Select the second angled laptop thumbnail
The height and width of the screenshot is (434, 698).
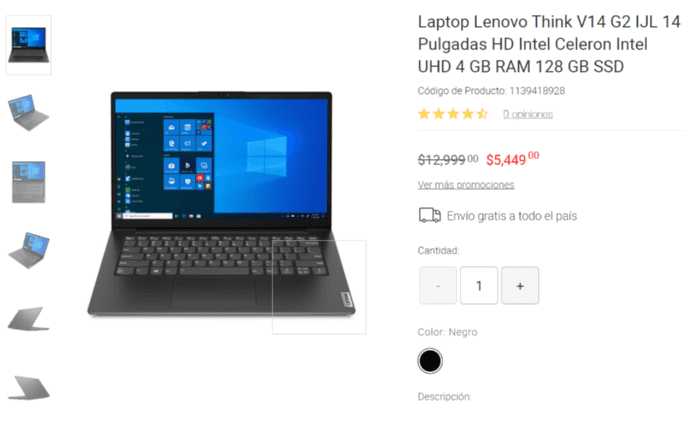[x=28, y=112]
